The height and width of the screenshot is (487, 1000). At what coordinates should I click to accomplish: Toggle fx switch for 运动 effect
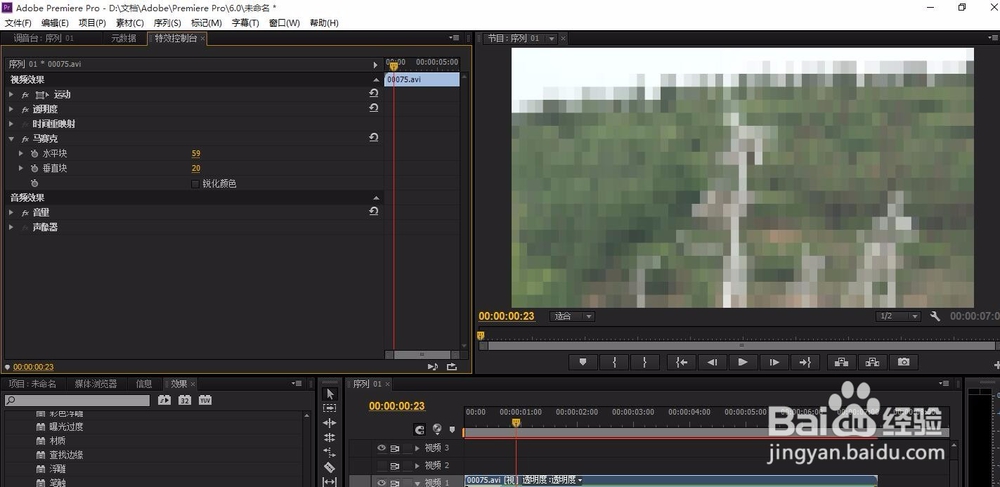click(26, 94)
